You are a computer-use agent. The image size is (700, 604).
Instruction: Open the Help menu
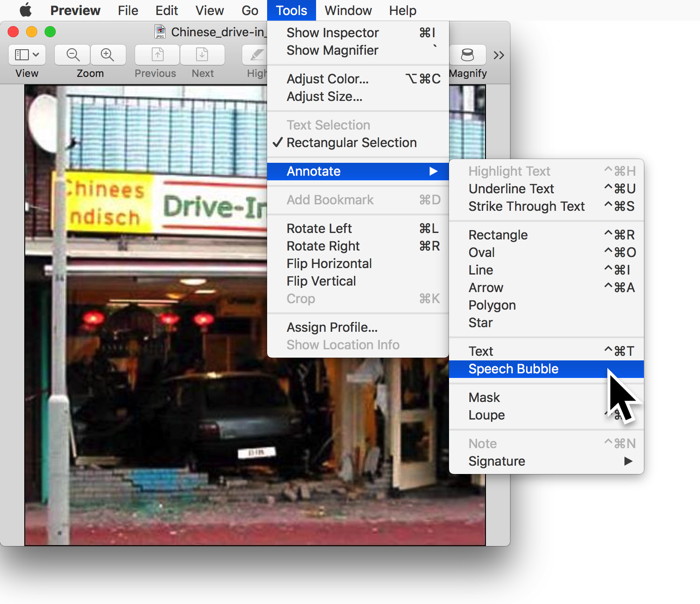(x=403, y=10)
